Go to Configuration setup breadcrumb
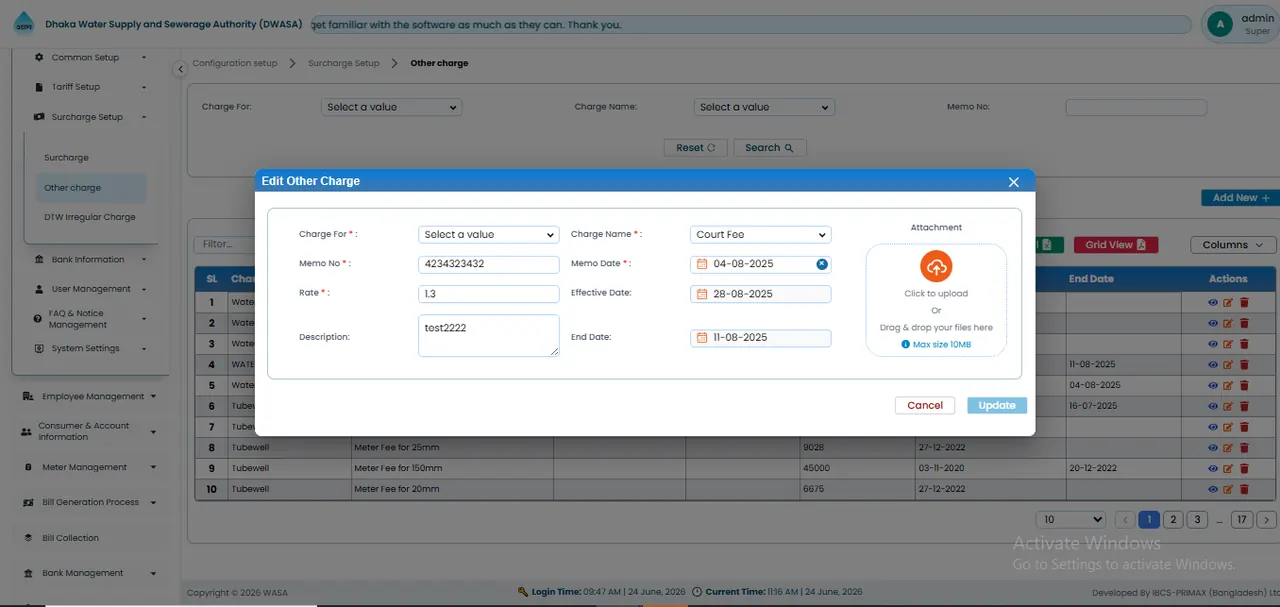1280x607 pixels. click(235, 63)
